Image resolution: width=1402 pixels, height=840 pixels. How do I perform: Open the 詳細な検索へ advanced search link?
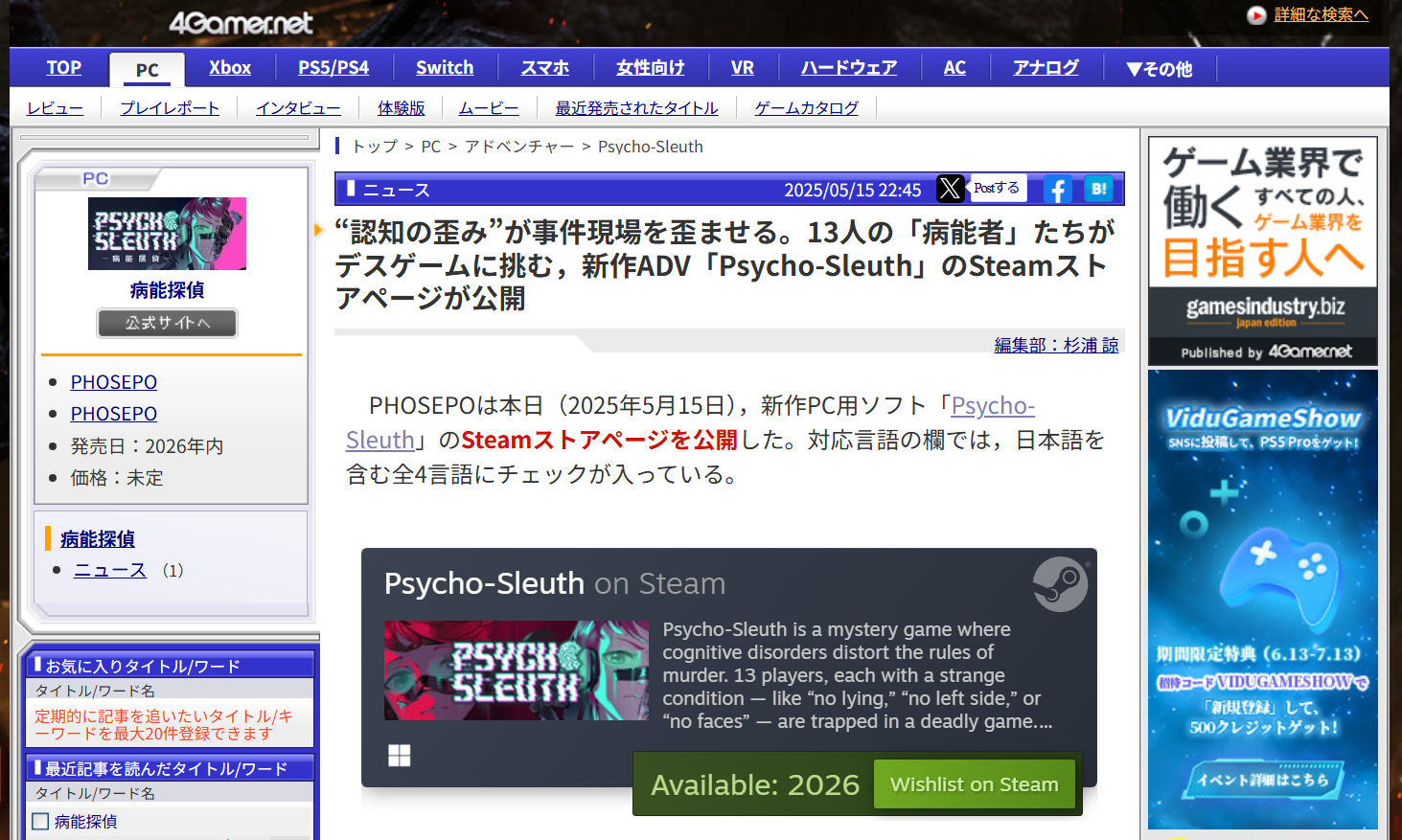tap(1321, 14)
